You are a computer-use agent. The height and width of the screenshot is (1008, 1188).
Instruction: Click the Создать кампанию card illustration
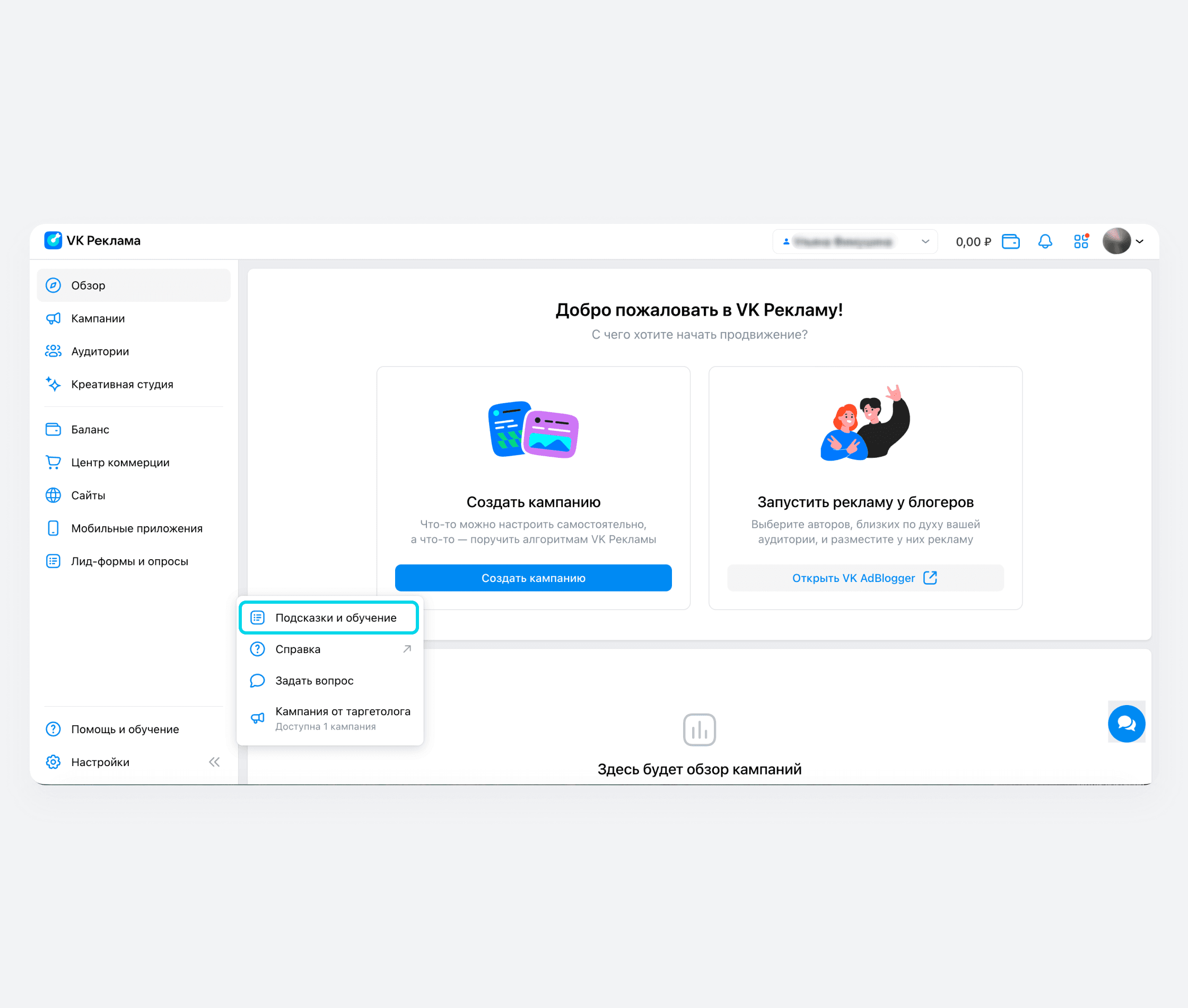(534, 429)
